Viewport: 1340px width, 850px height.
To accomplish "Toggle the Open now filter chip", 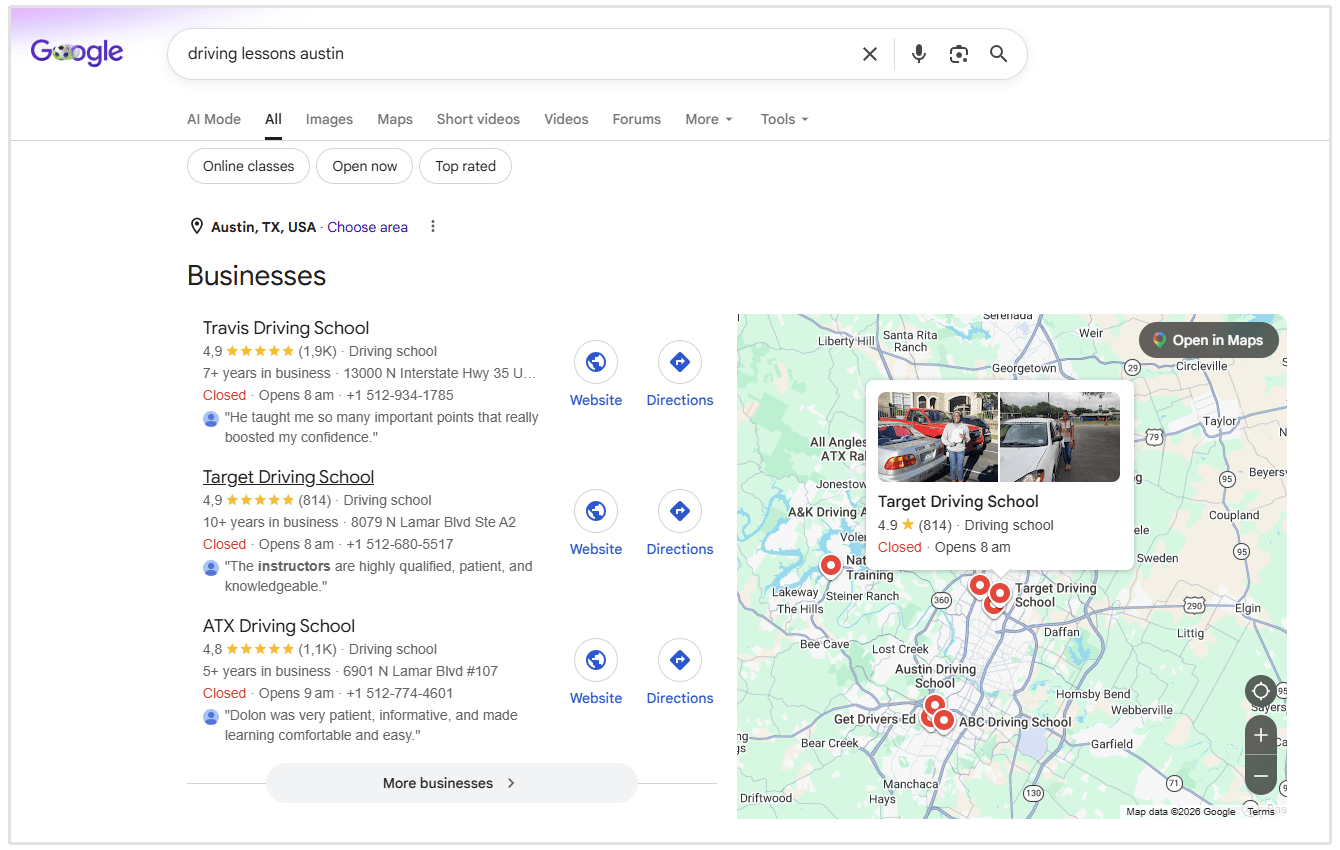I will coord(365,166).
